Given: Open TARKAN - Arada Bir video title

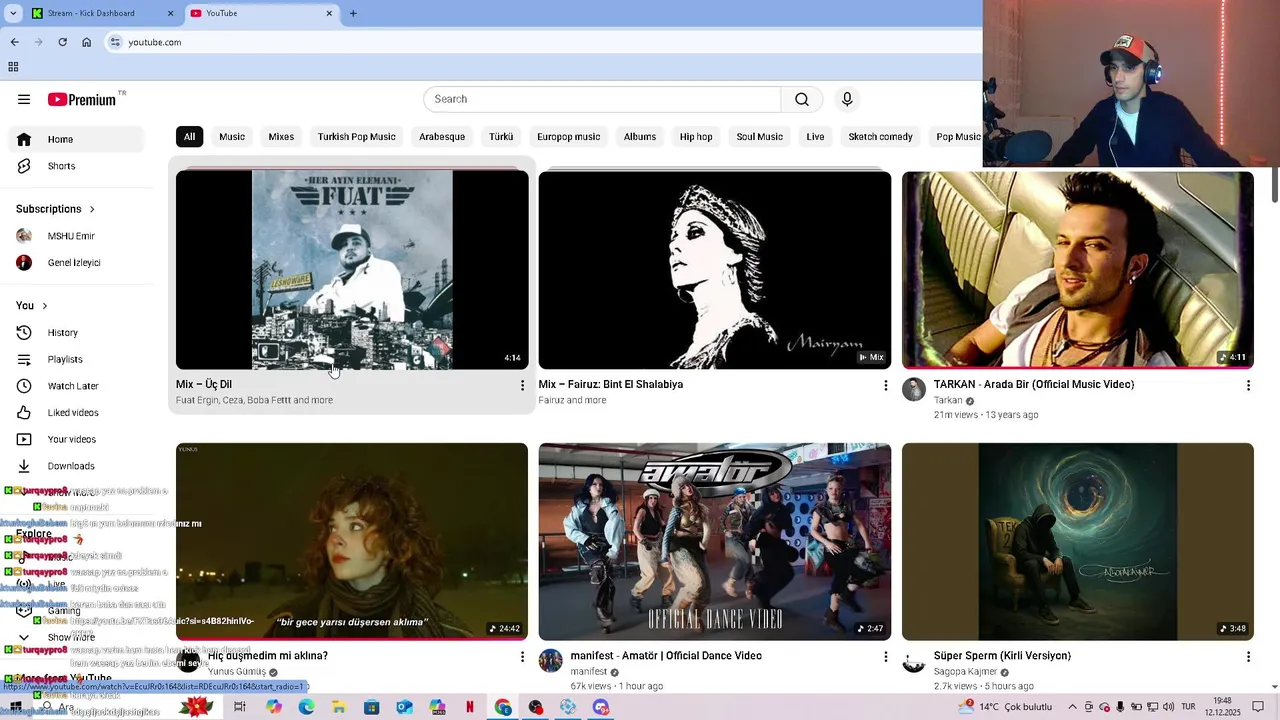Looking at the screenshot, I should [x=1033, y=384].
